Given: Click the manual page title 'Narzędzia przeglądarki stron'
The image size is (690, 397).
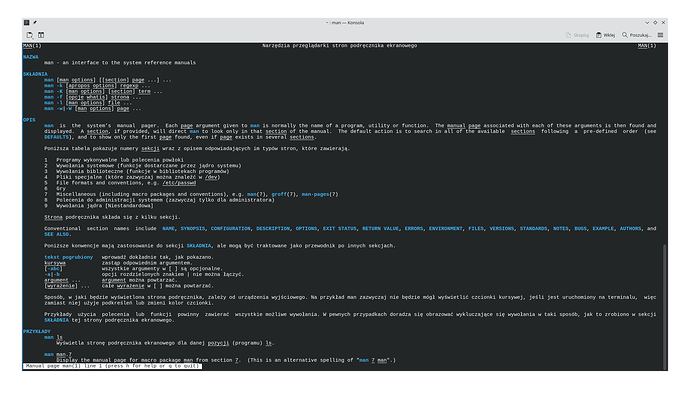Looking at the screenshot, I should coord(339,46).
